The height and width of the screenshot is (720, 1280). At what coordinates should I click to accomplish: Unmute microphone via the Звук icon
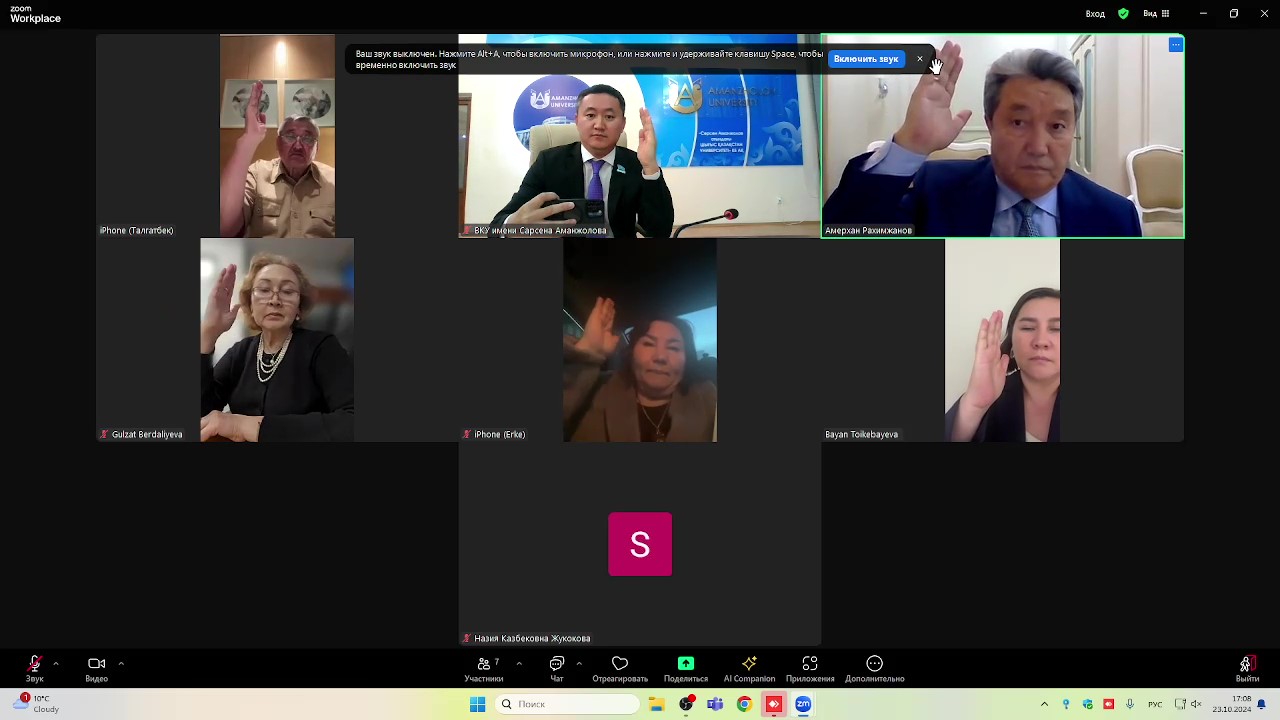click(x=34, y=664)
